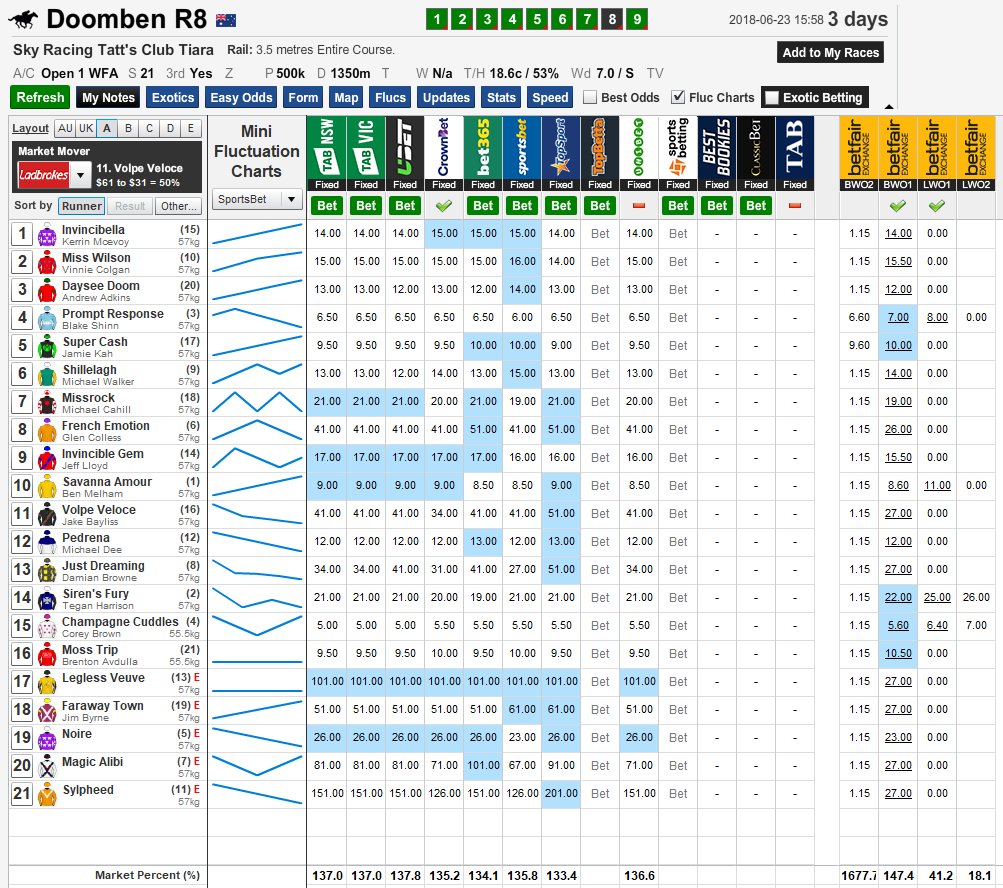Click the green Refresh button
This screenshot has width=1003, height=888.
tap(40, 97)
